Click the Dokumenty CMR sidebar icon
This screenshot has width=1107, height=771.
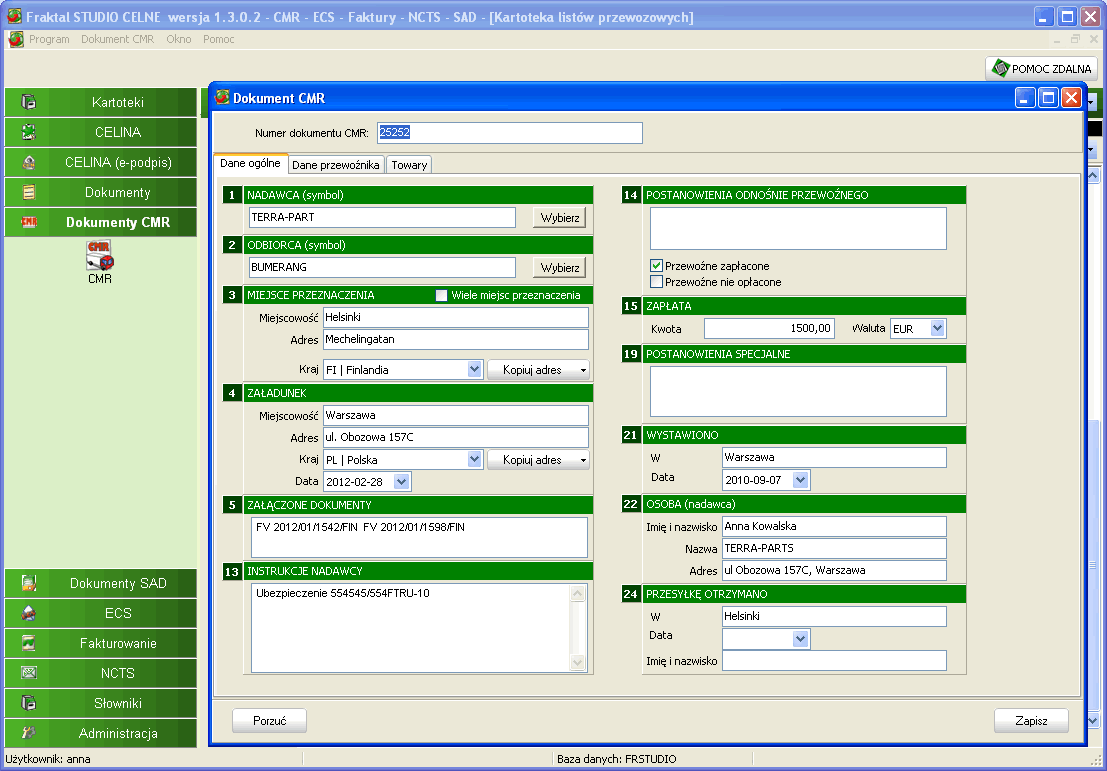pos(29,222)
